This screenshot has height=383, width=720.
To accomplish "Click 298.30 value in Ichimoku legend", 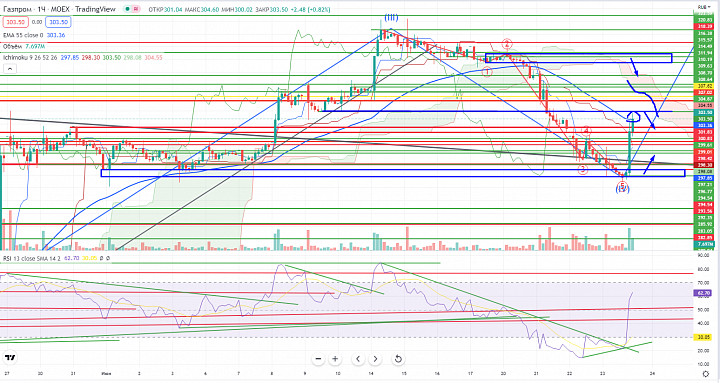I will 91,57.
